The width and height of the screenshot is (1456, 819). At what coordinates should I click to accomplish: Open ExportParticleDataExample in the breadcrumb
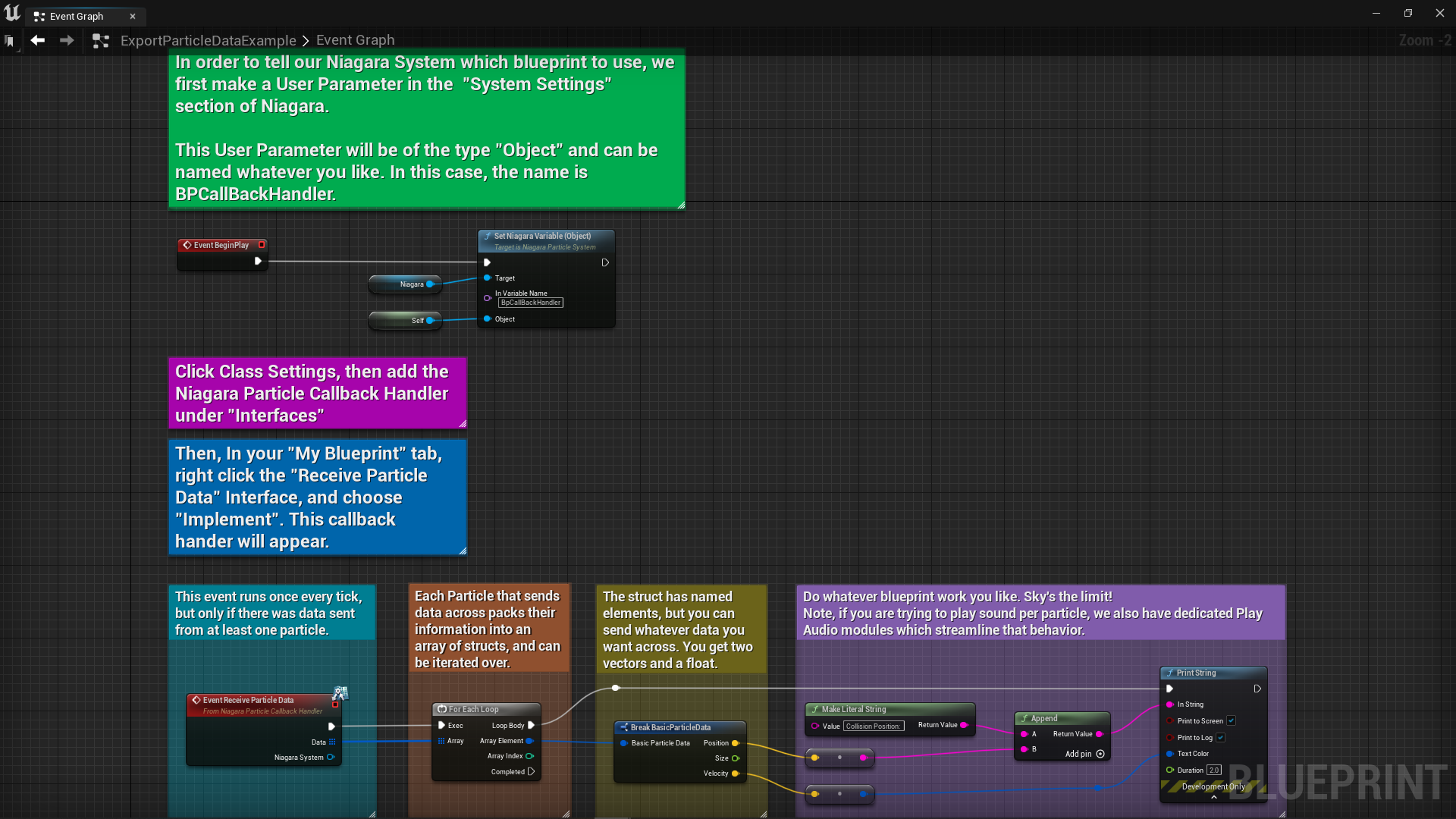coord(209,40)
